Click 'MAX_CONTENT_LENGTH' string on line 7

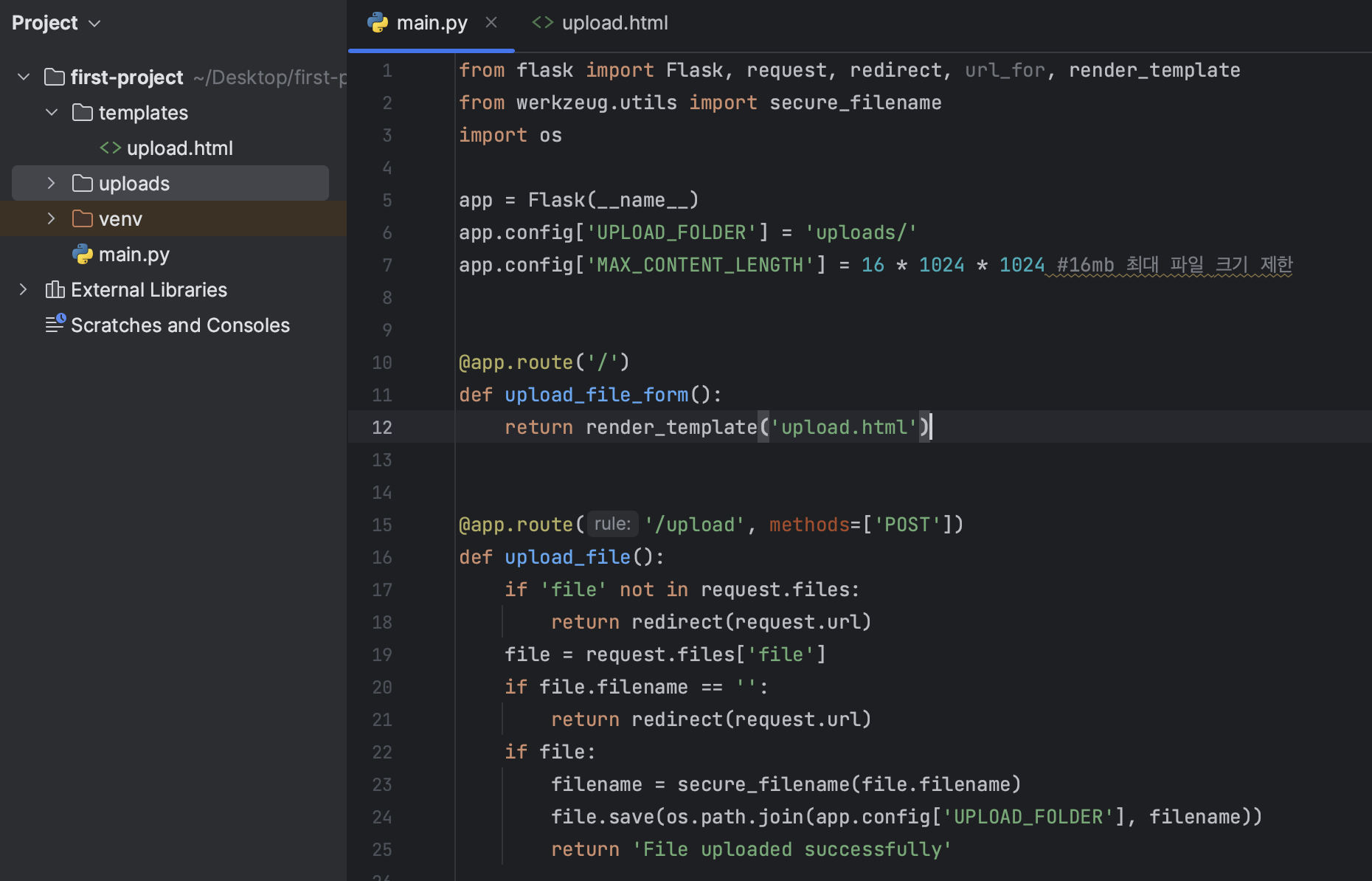pos(700,265)
